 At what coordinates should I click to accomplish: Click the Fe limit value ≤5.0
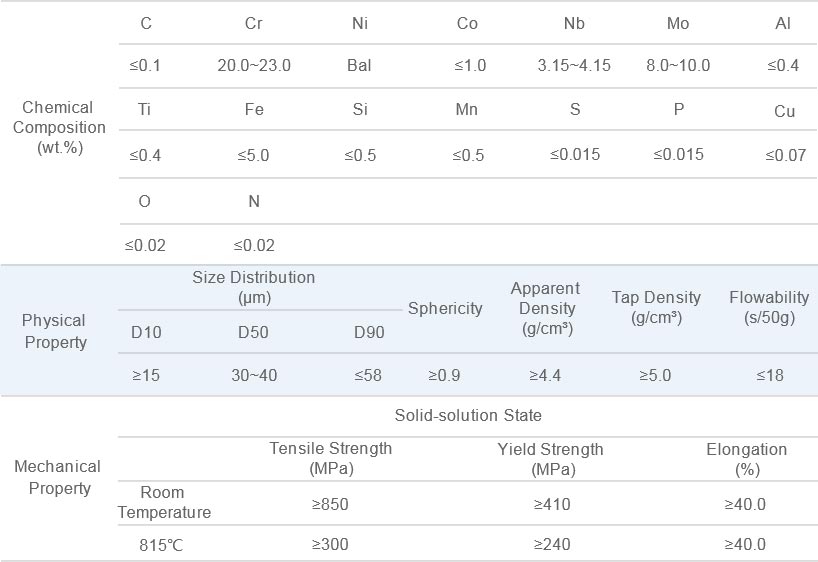pos(253,155)
